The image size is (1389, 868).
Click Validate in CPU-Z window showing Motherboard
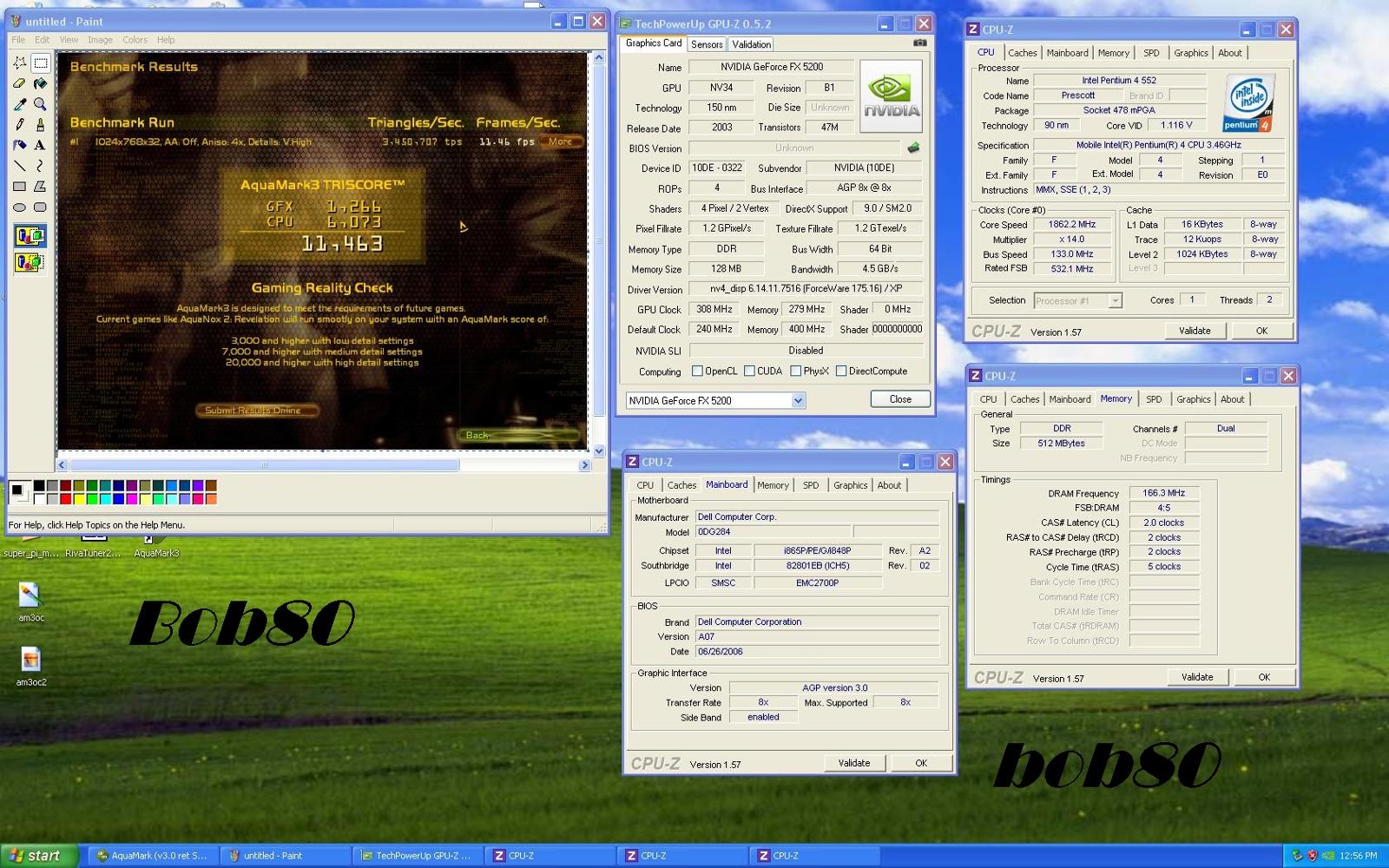click(853, 763)
